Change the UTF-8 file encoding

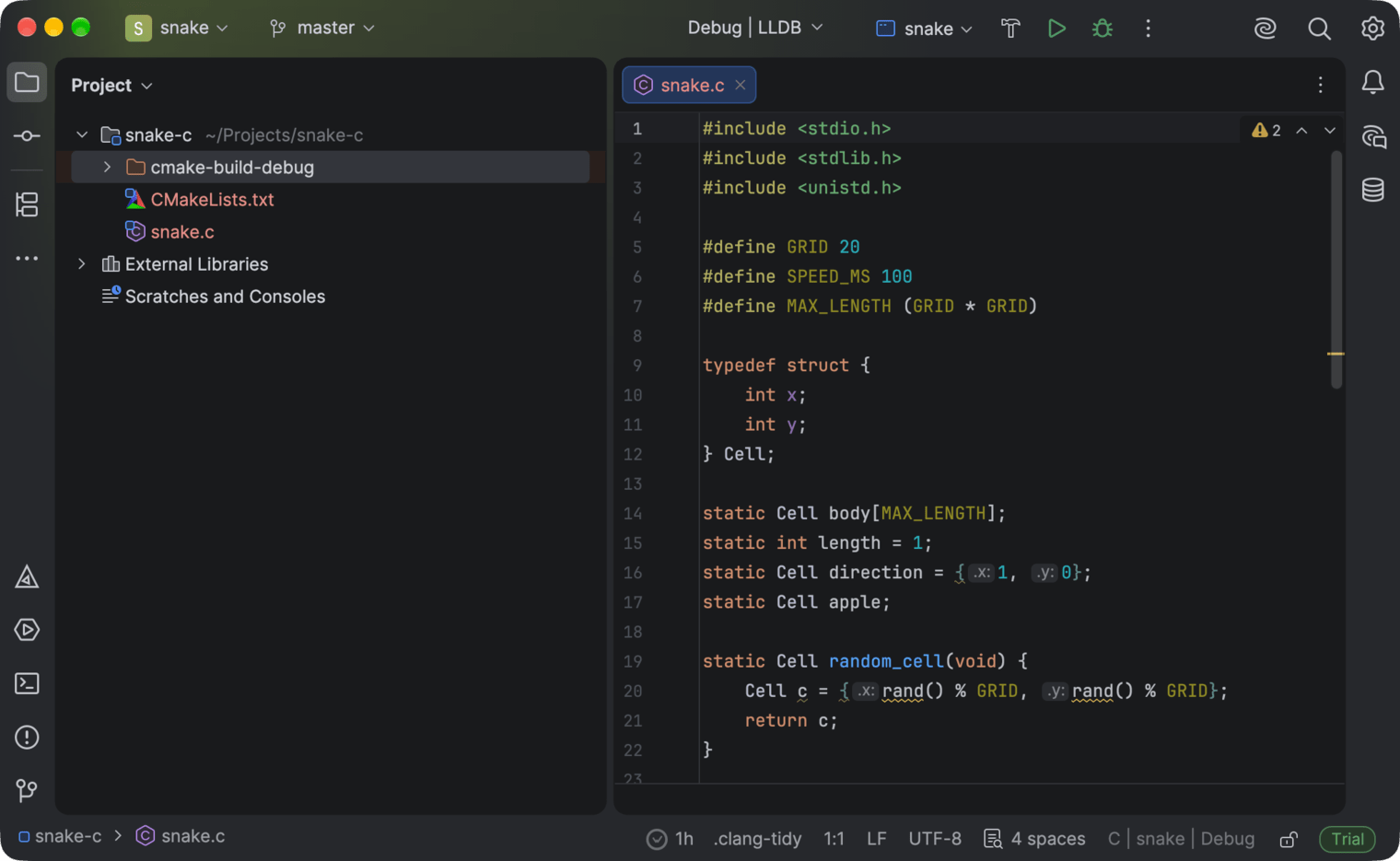(x=935, y=839)
